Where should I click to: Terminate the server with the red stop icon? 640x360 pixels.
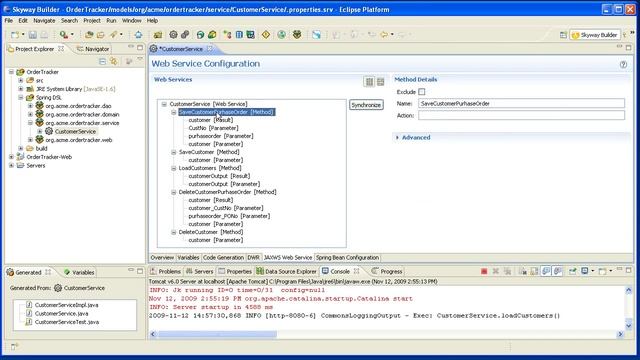point(484,271)
